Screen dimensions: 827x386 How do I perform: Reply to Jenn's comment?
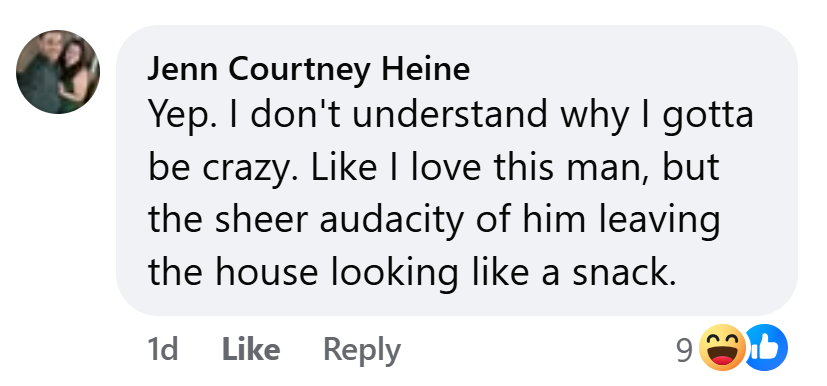(362, 350)
